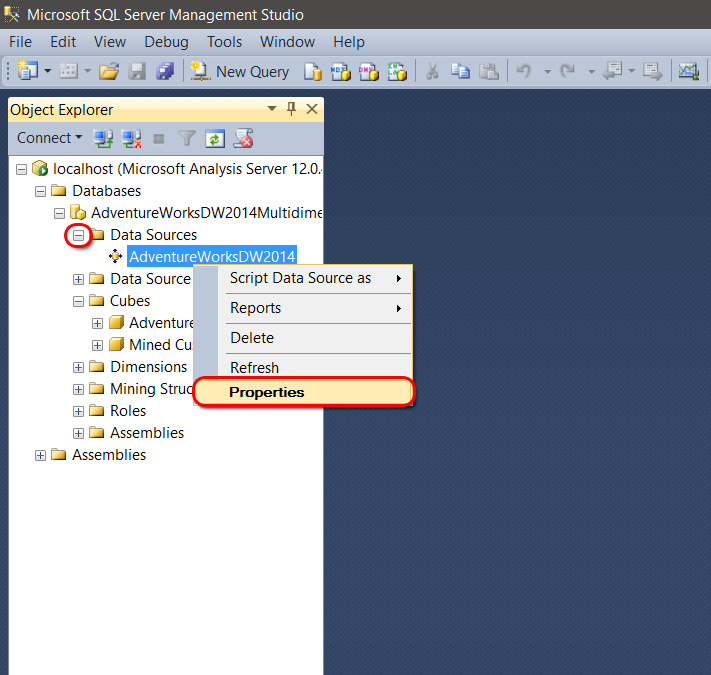Collapse the Data Sources folder

point(78,236)
